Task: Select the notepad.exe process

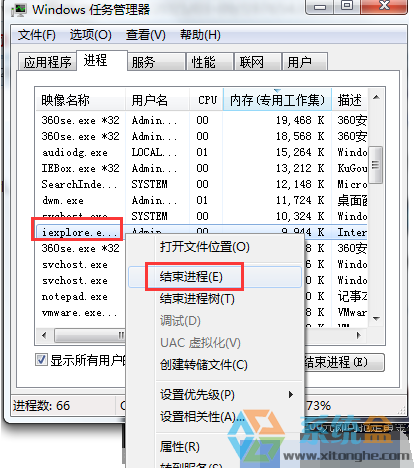Action: coord(75,296)
